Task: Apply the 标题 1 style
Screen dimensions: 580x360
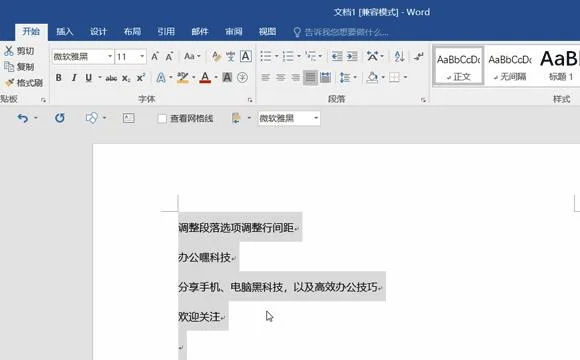Action: (x=559, y=66)
